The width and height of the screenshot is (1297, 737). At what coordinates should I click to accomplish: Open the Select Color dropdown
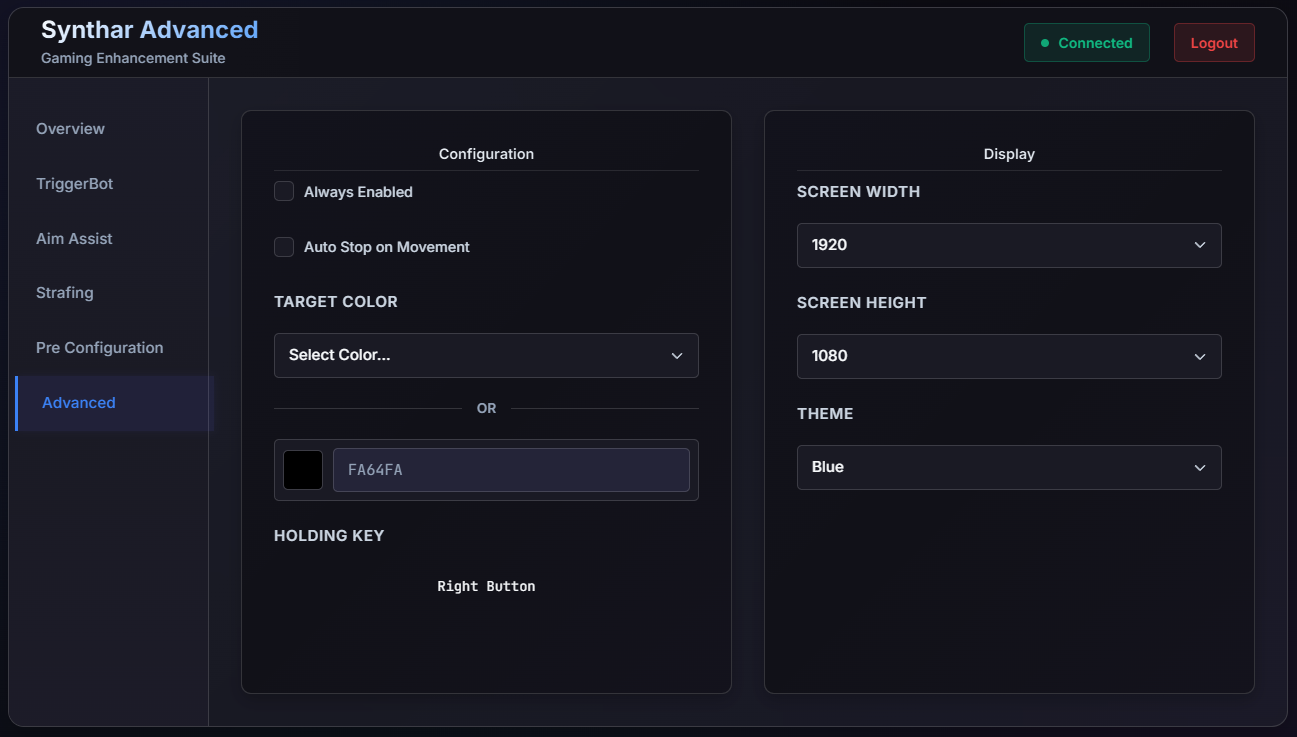point(486,355)
